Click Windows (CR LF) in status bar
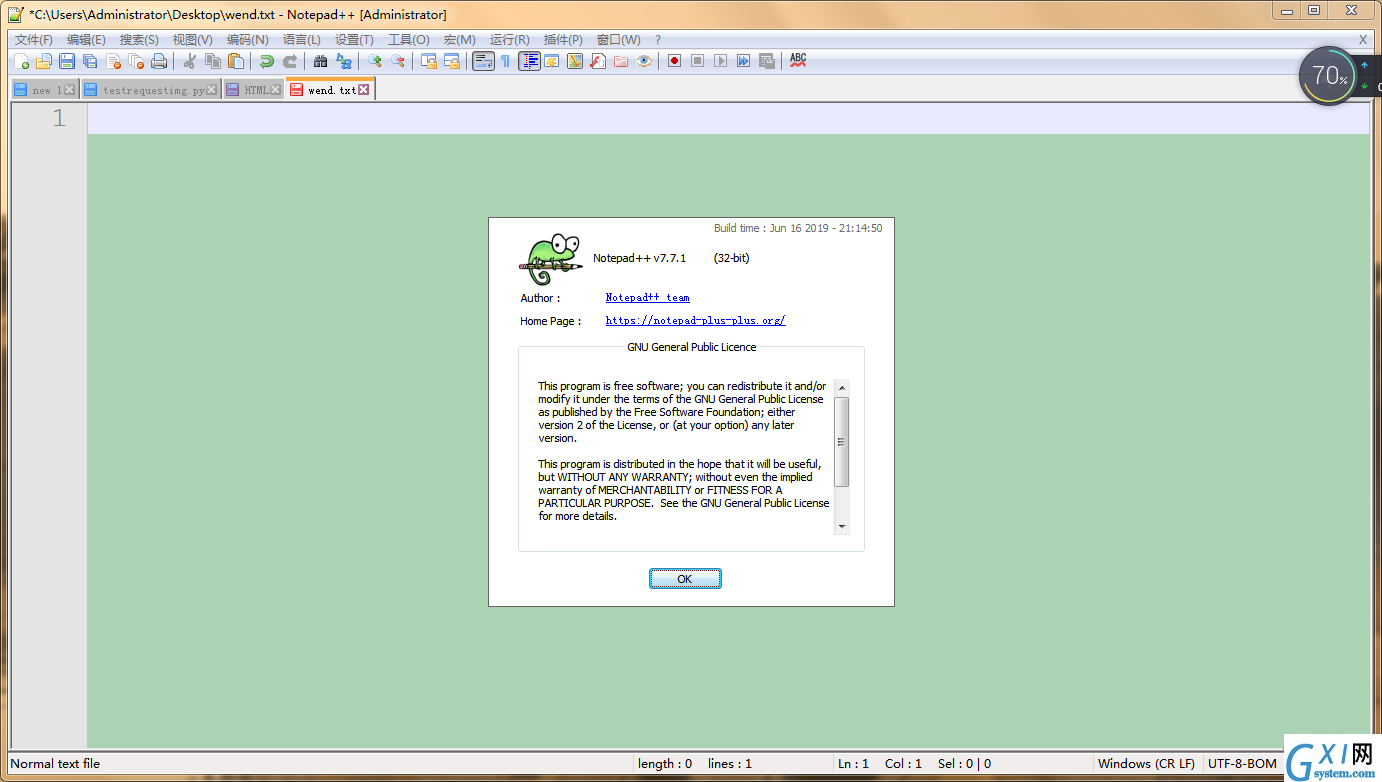Screen dimensions: 1382x782 coord(1146,763)
